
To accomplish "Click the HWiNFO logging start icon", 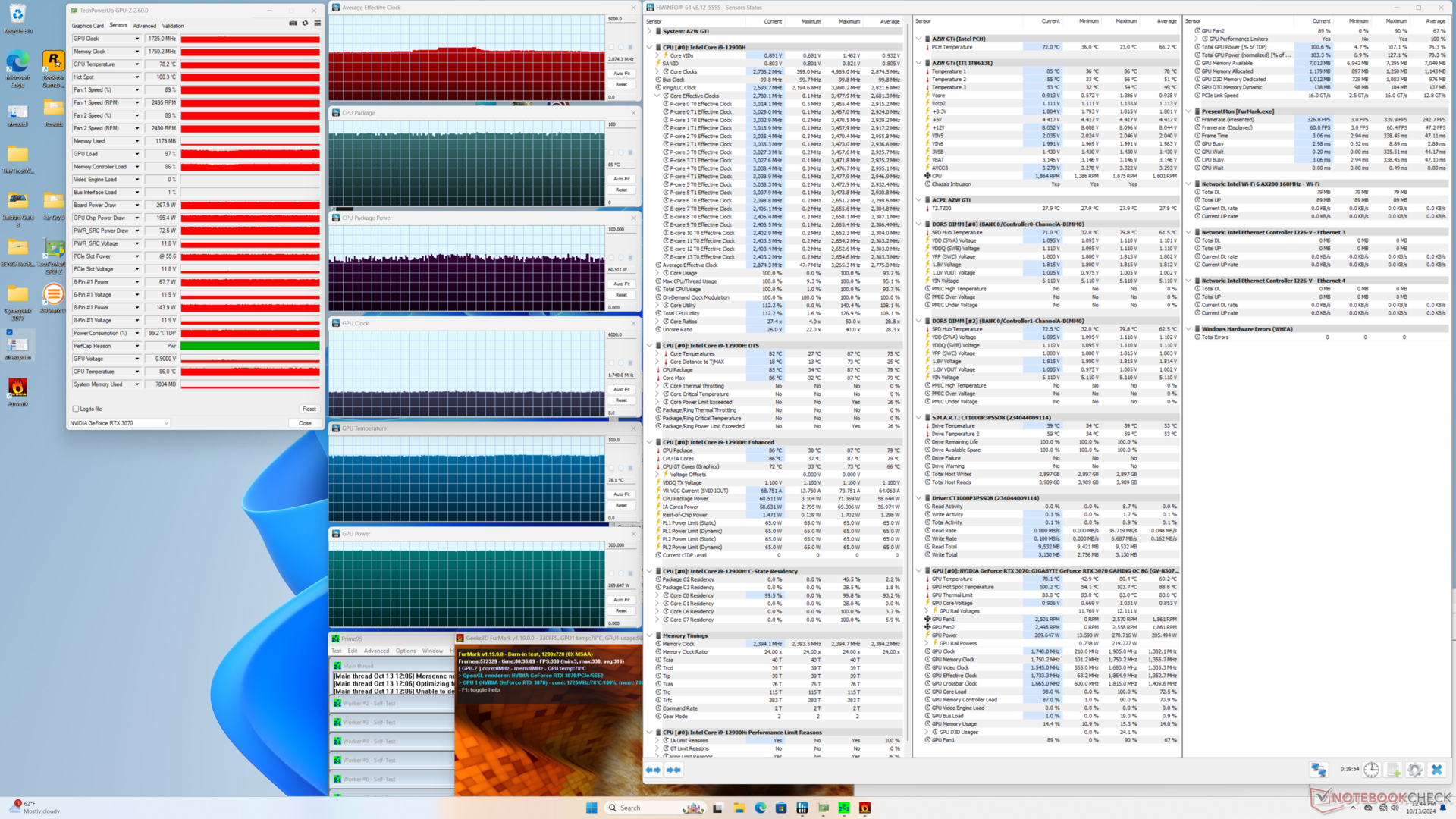I will 1393,770.
